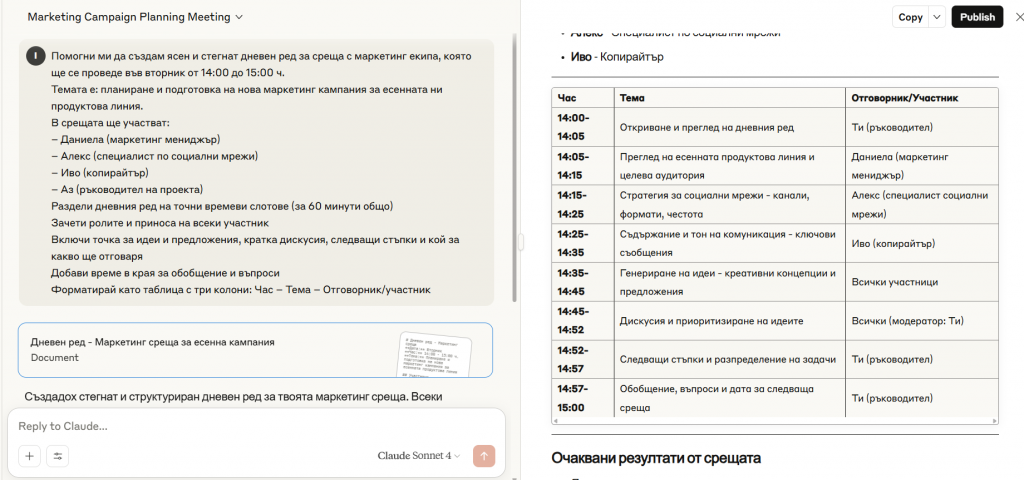1024x480 pixels.
Task: Click Стратегия за социални мрежи cell
Action: 729,204
